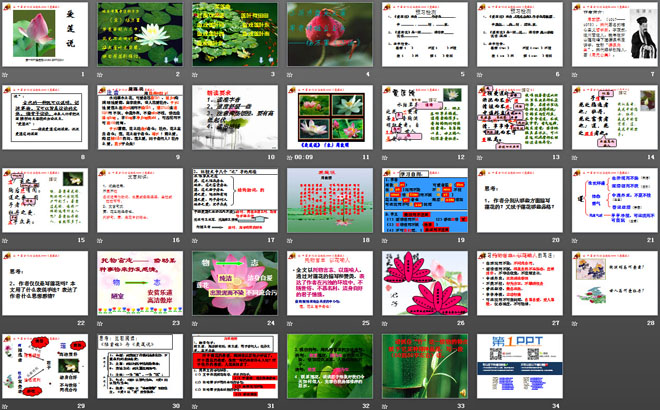Select slide 21 with the blue bracket diagram
This screenshot has width=660, height=410.
coord(615,200)
